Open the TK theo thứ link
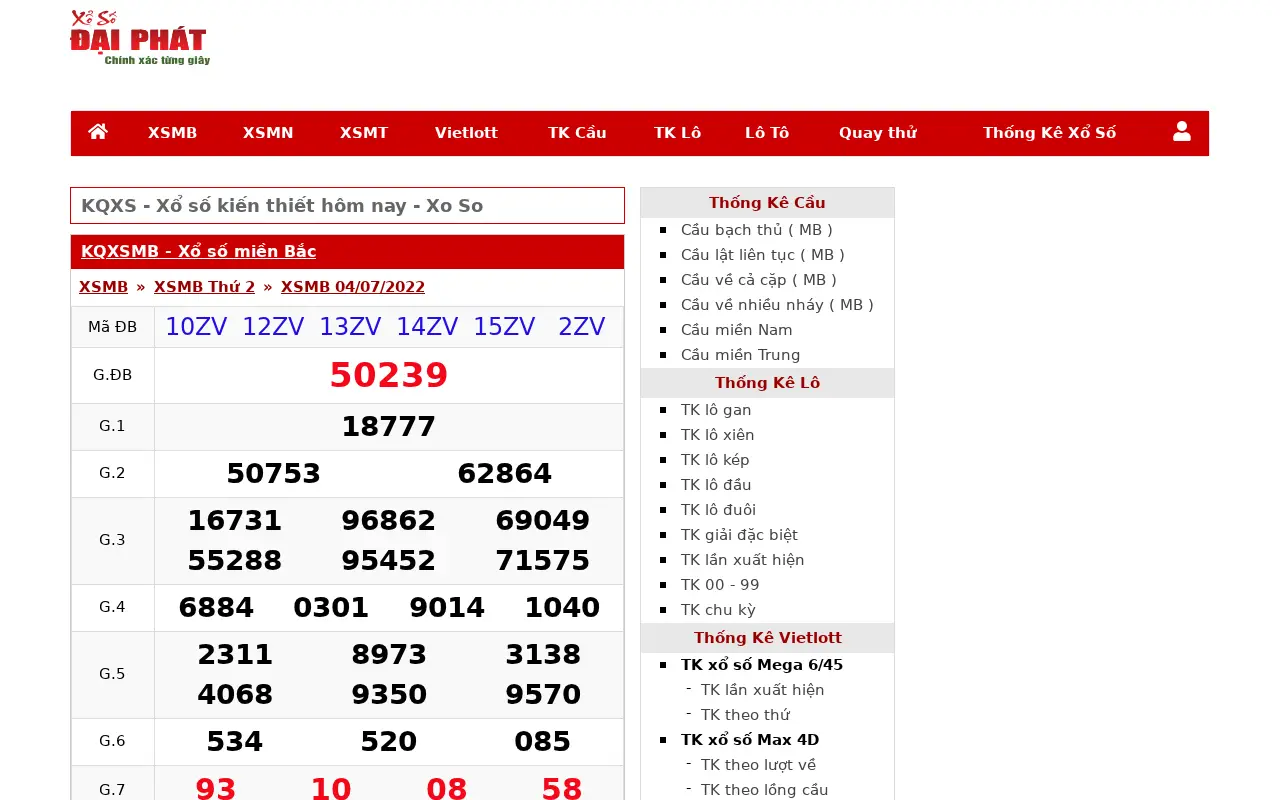The width and height of the screenshot is (1280, 800). click(x=746, y=715)
